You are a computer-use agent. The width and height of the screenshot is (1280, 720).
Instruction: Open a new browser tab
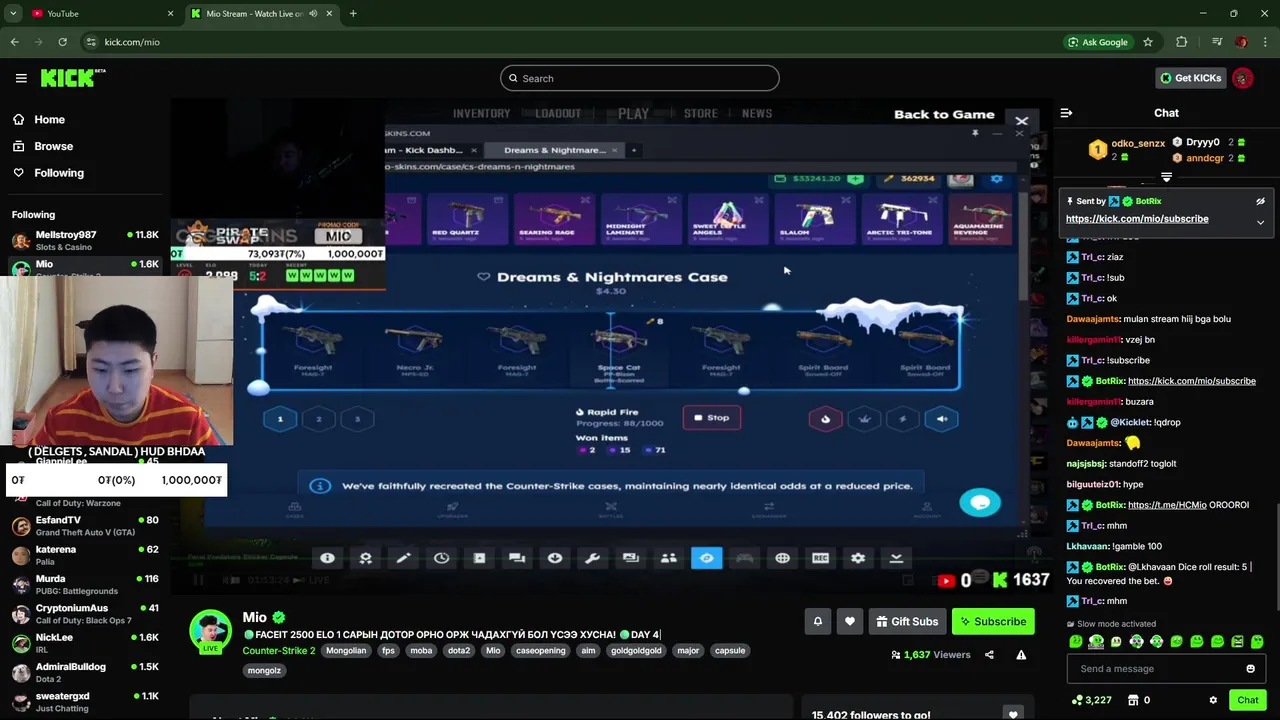(x=353, y=13)
